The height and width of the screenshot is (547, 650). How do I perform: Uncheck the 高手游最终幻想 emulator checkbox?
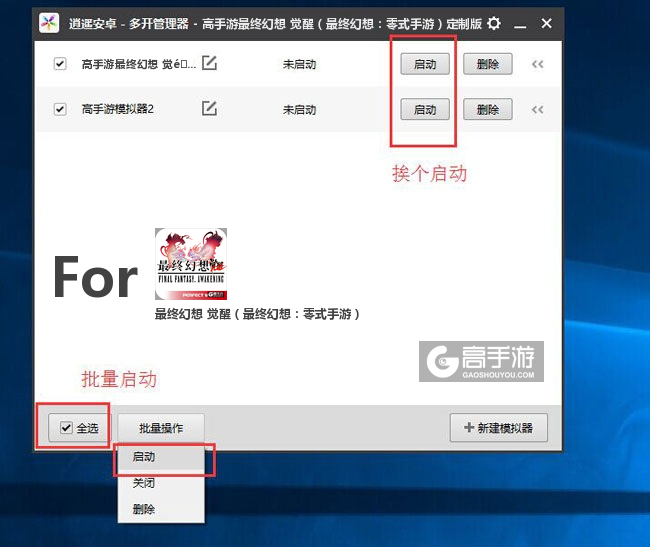[x=60, y=64]
